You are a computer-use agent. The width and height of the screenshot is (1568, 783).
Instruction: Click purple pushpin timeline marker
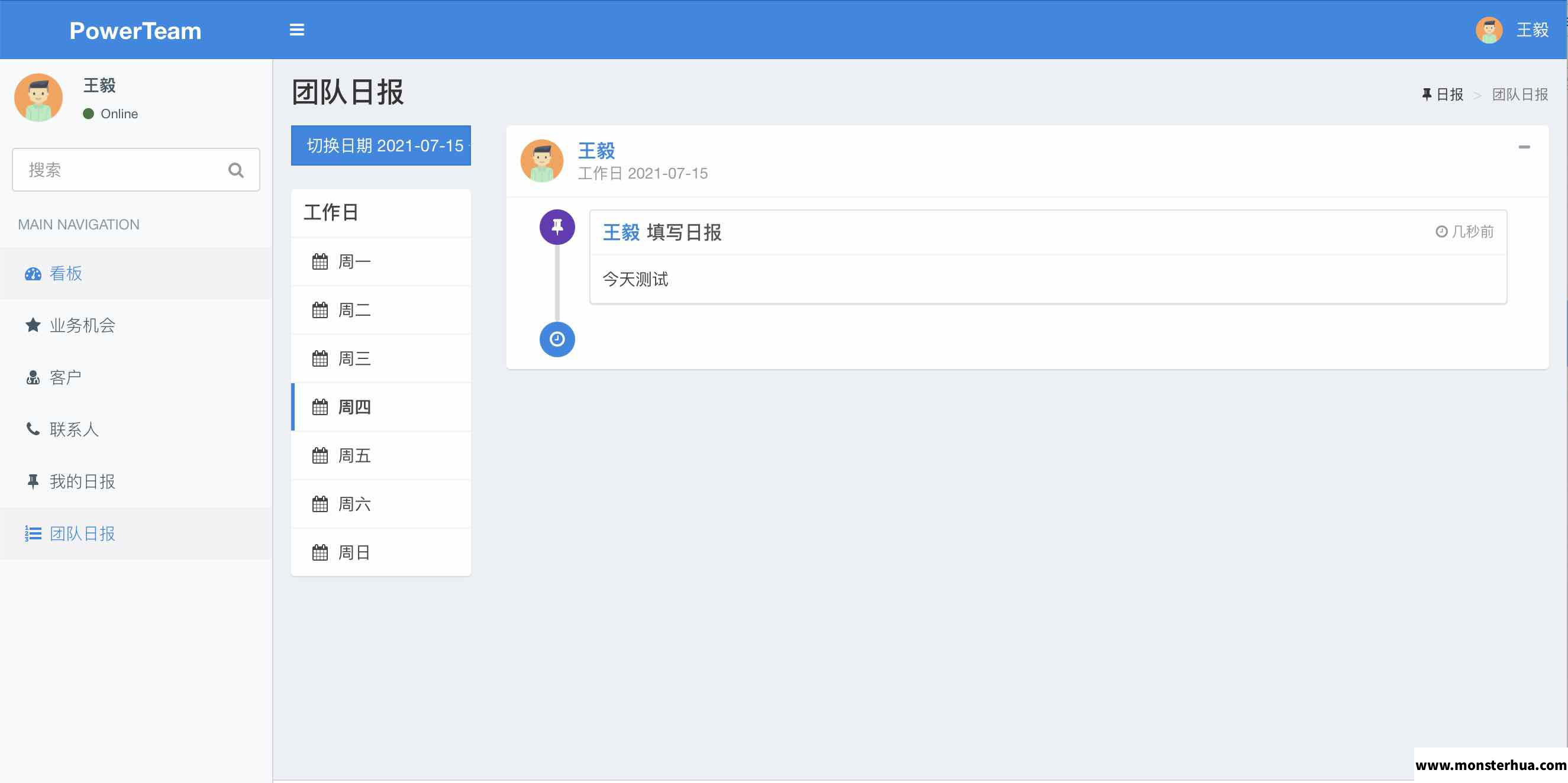coord(557,227)
